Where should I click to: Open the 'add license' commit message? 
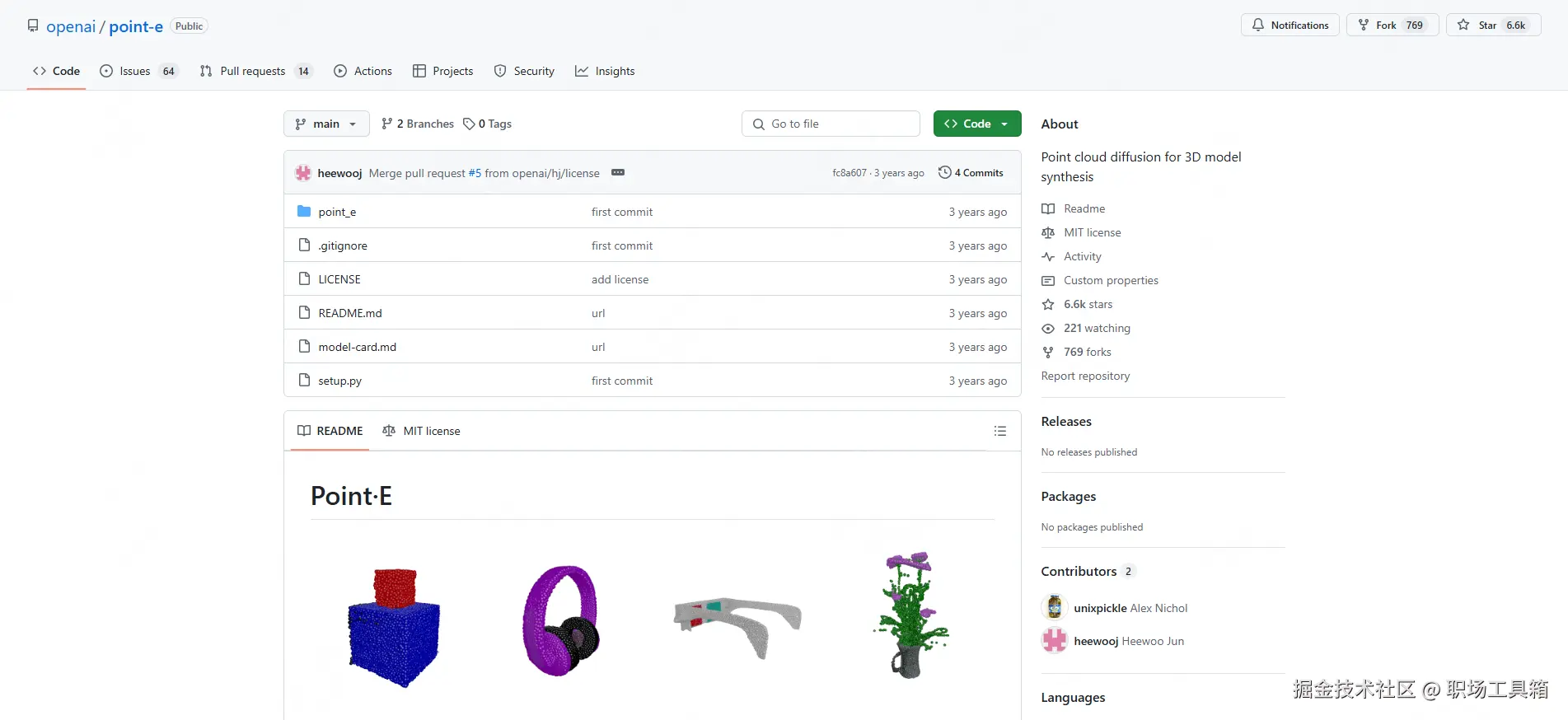point(620,279)
